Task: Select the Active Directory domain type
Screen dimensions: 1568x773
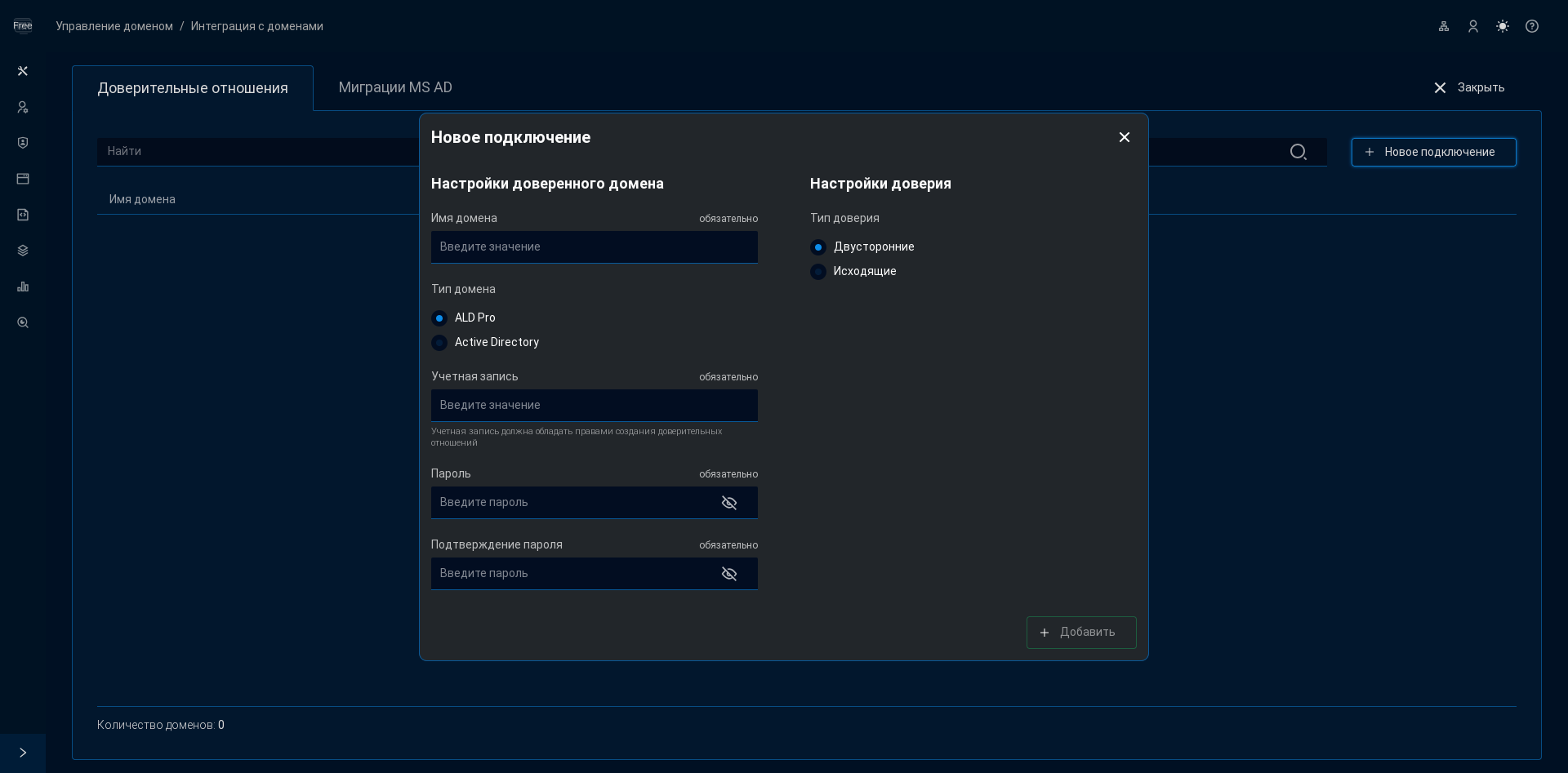Action: 439,343
